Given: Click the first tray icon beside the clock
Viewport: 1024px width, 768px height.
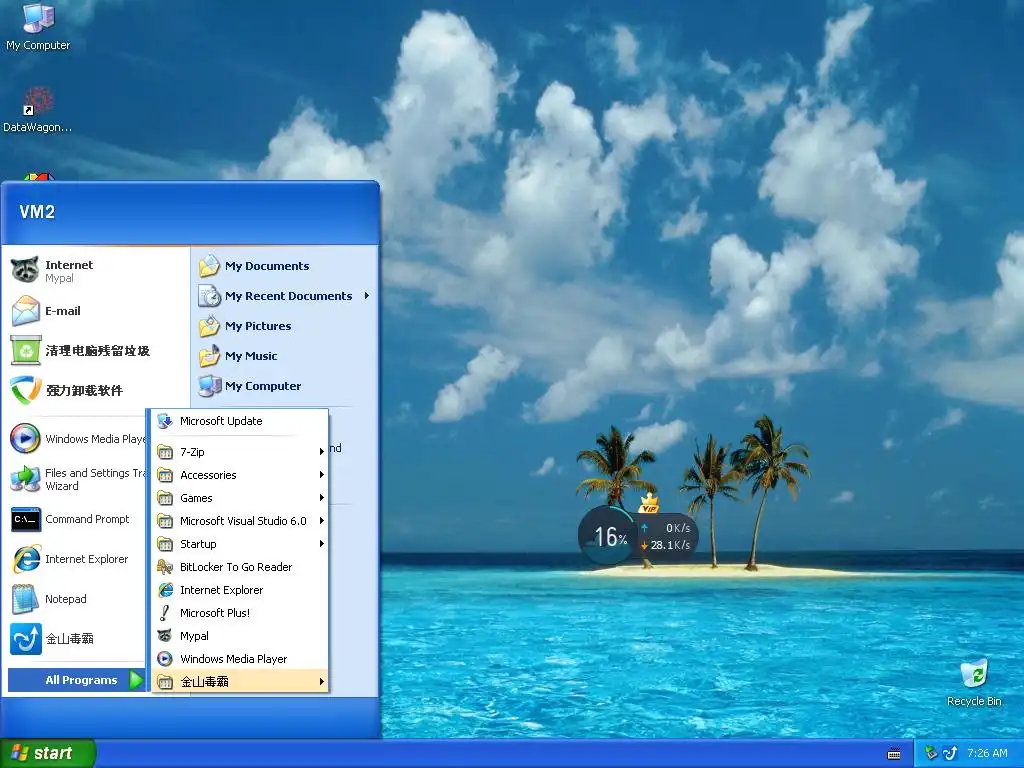Looking at the screenshot, I should coord(931,754).
